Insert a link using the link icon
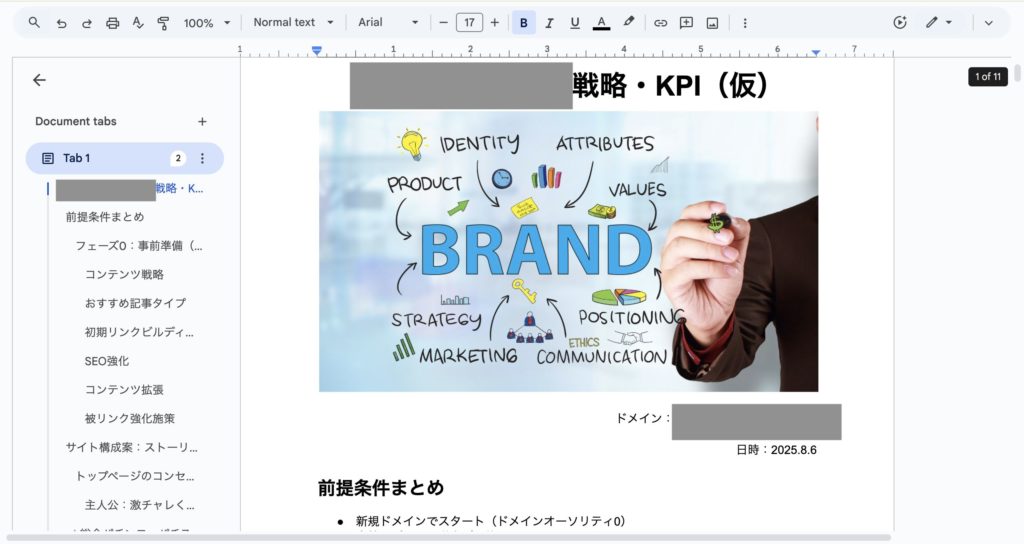Image resolution: width=1024 pixels, height=544 pixels. coord(660,22)
